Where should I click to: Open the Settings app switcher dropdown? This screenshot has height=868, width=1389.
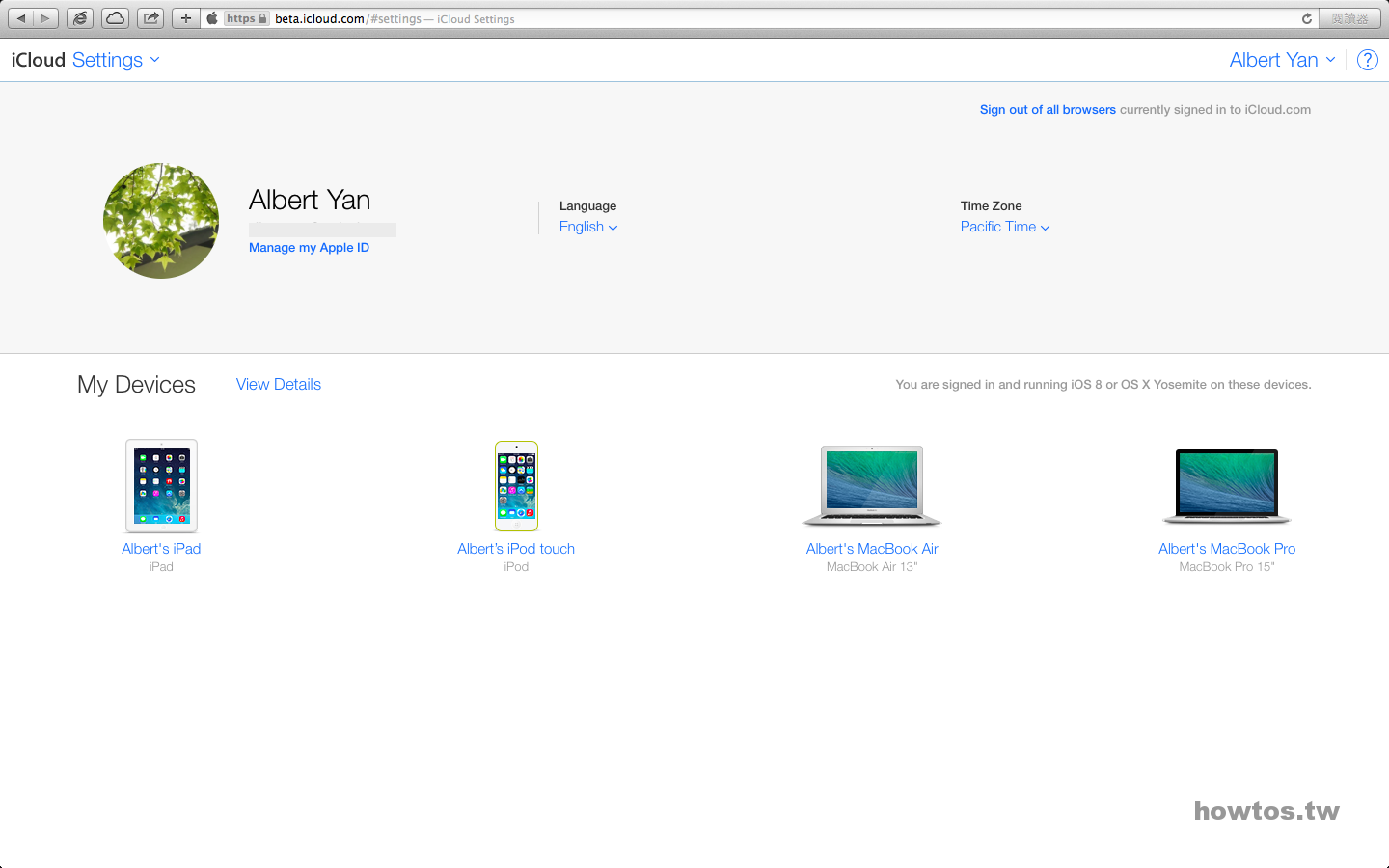click(x=116, y=60)
